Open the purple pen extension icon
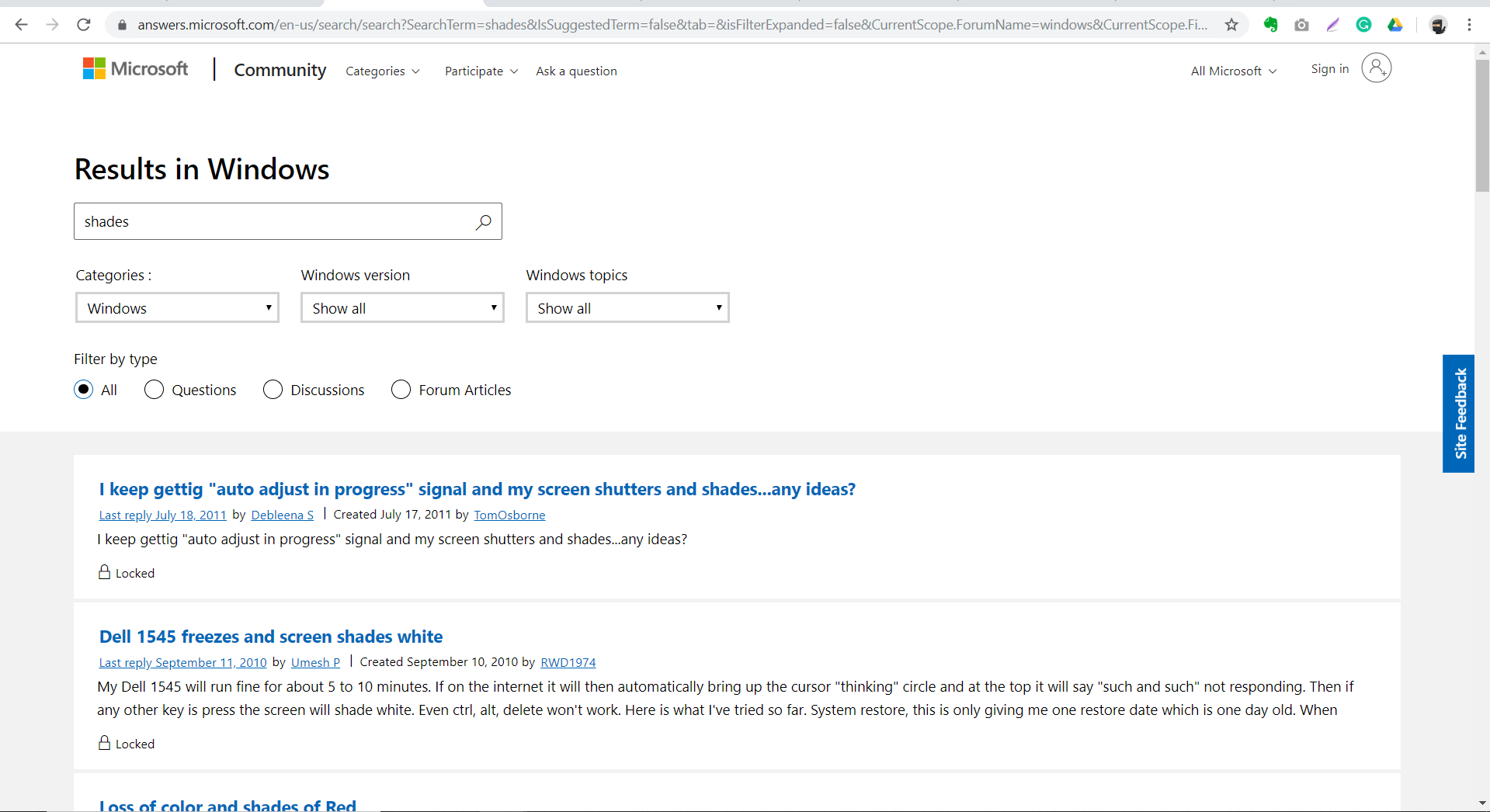The width and height of the screenshot is (1490, 812). [x=1332, y=25]
